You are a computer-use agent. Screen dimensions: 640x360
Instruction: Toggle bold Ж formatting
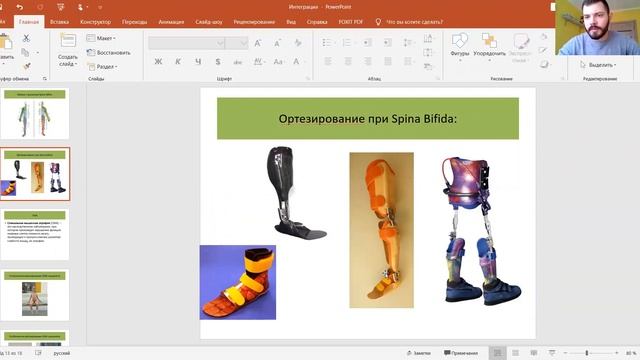[x=158, y=62]
